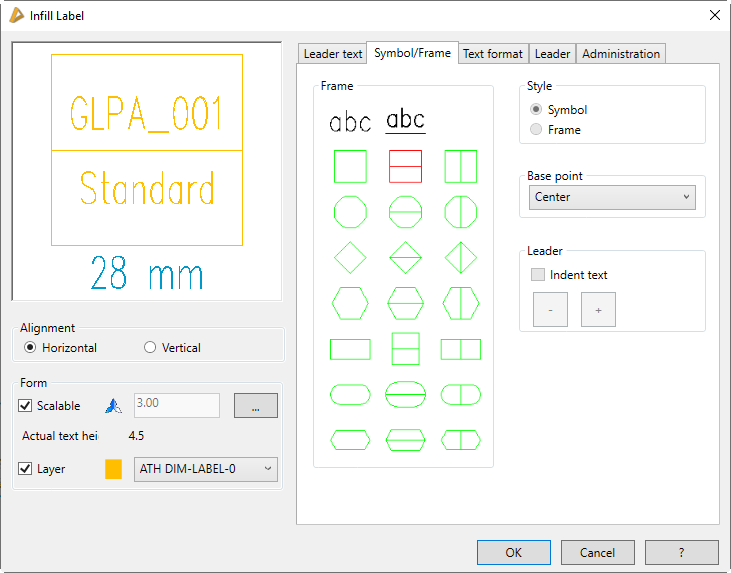Expand the ATH DIM-LABEL-0 layer dropdown
Image resolution: width=731 pixels, height=573 pixels.
tap(205, 469)
